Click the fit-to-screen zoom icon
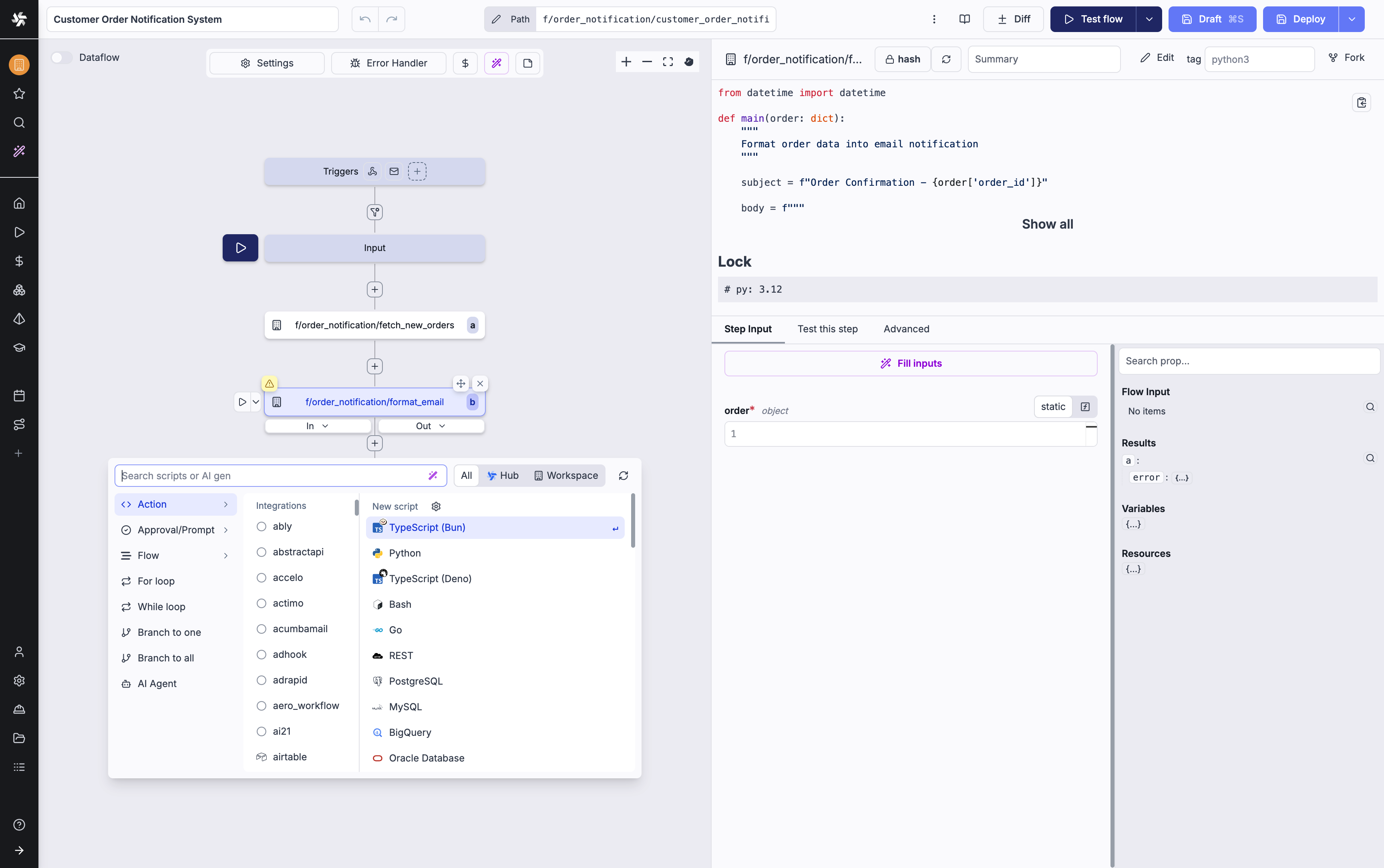This screenshot has width=1384, height=868. pos(668,61)
